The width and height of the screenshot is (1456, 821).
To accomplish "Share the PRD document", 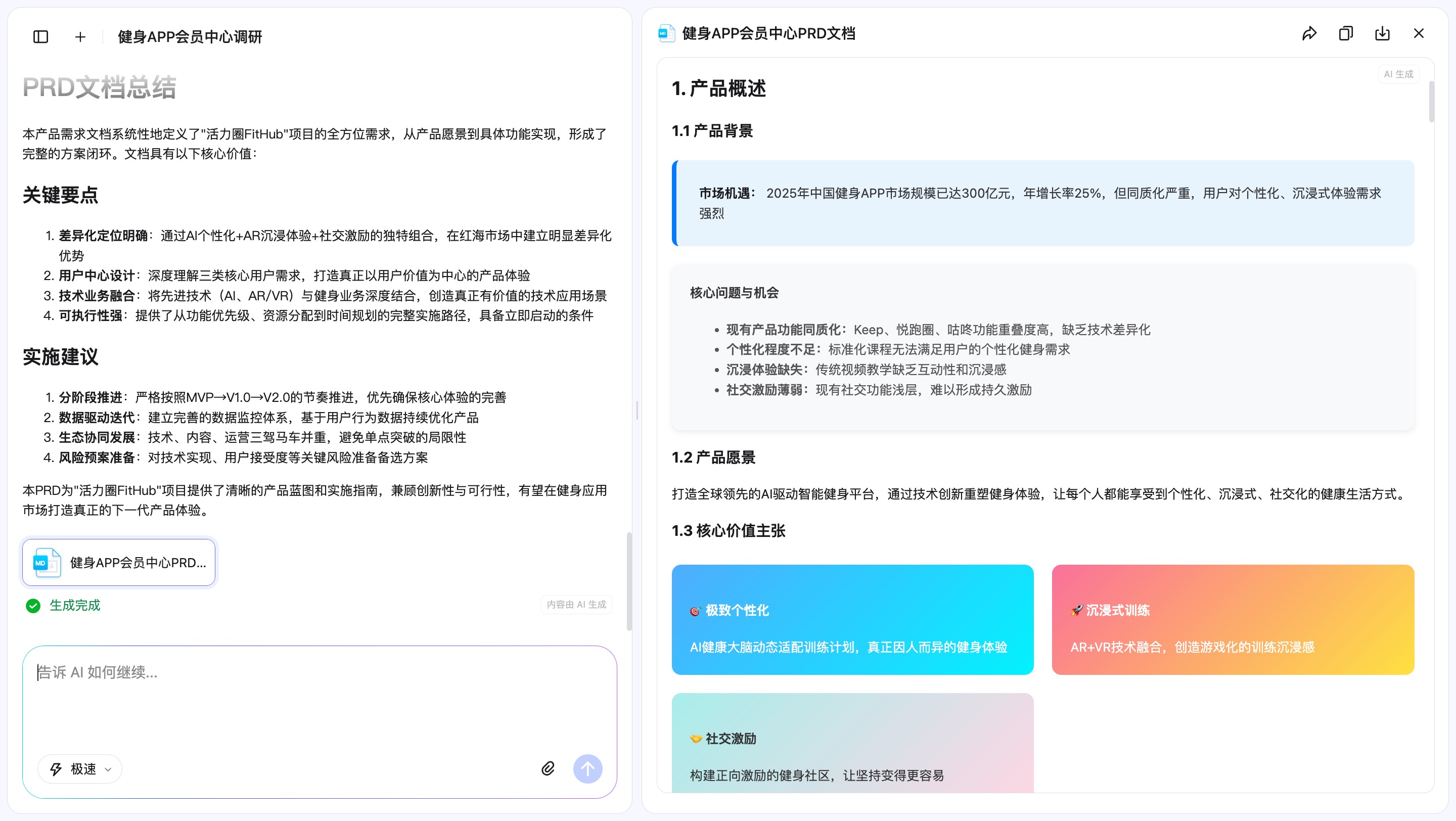I will point(1309,33).
